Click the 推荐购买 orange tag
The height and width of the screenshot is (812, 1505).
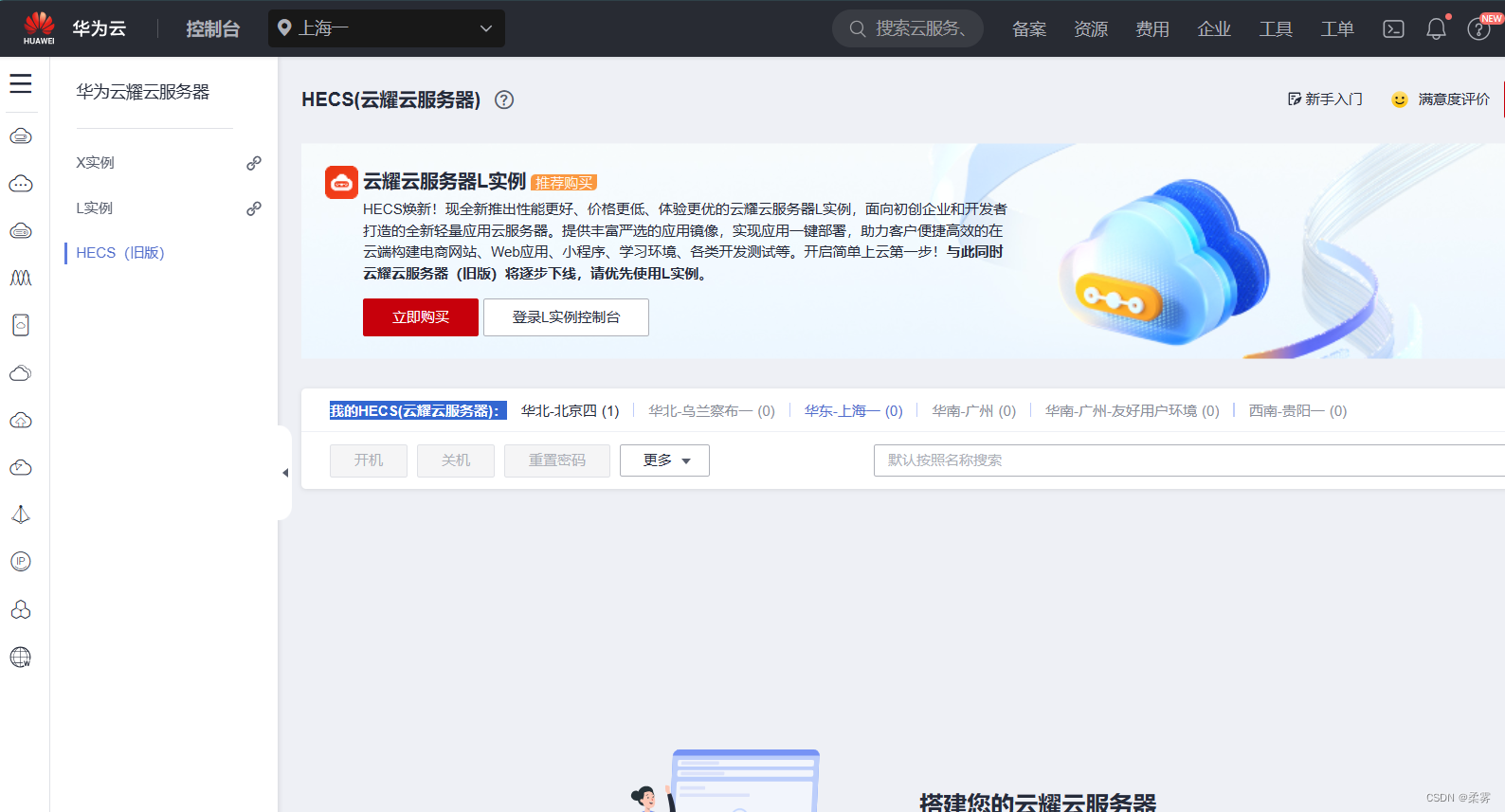point(564,183)
